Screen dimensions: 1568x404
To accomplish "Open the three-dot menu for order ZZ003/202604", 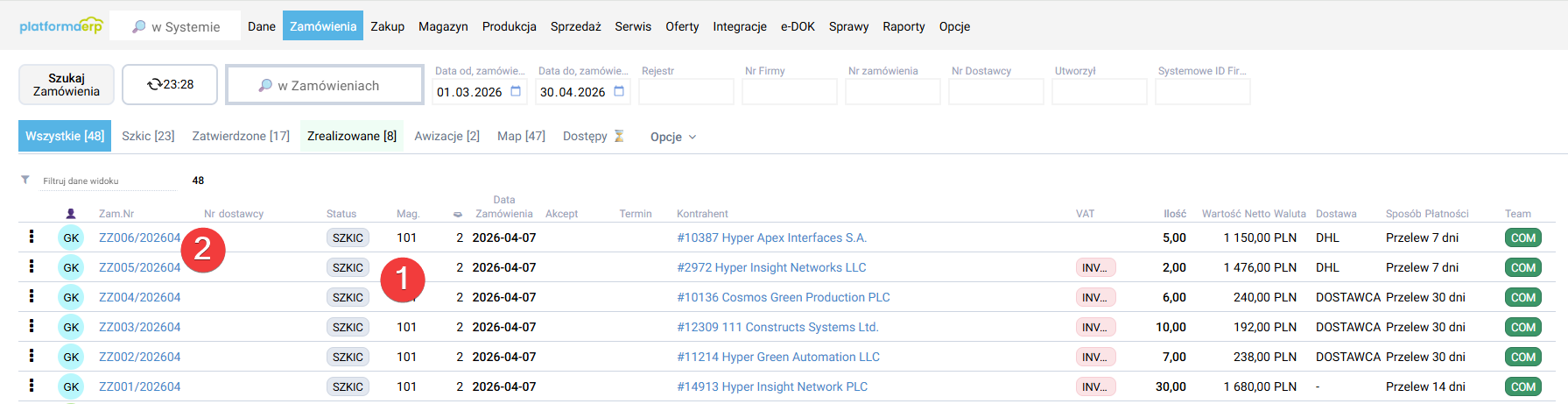I will [x=32, y=326].
